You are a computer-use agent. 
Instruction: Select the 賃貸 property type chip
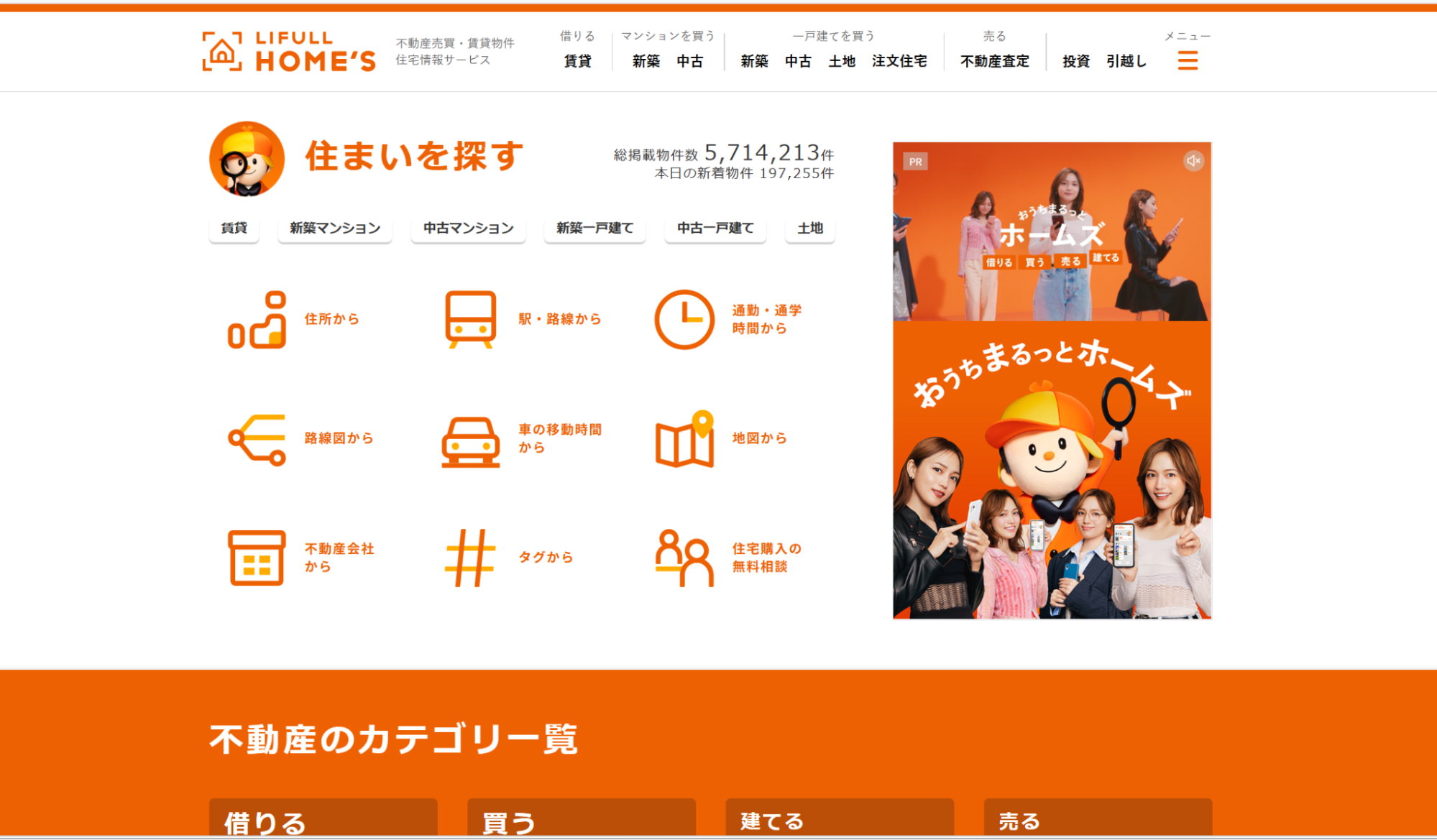click(x=233, y=228)
